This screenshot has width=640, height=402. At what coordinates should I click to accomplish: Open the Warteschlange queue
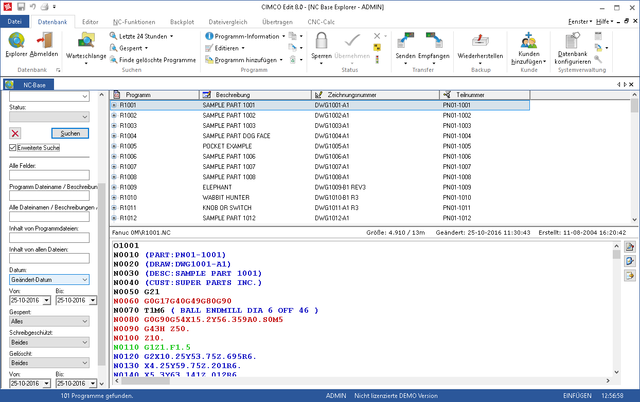[x=86, y=48]
